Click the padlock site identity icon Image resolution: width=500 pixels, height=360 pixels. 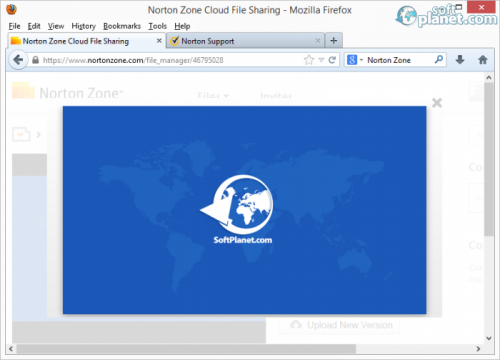click(35, 60)
